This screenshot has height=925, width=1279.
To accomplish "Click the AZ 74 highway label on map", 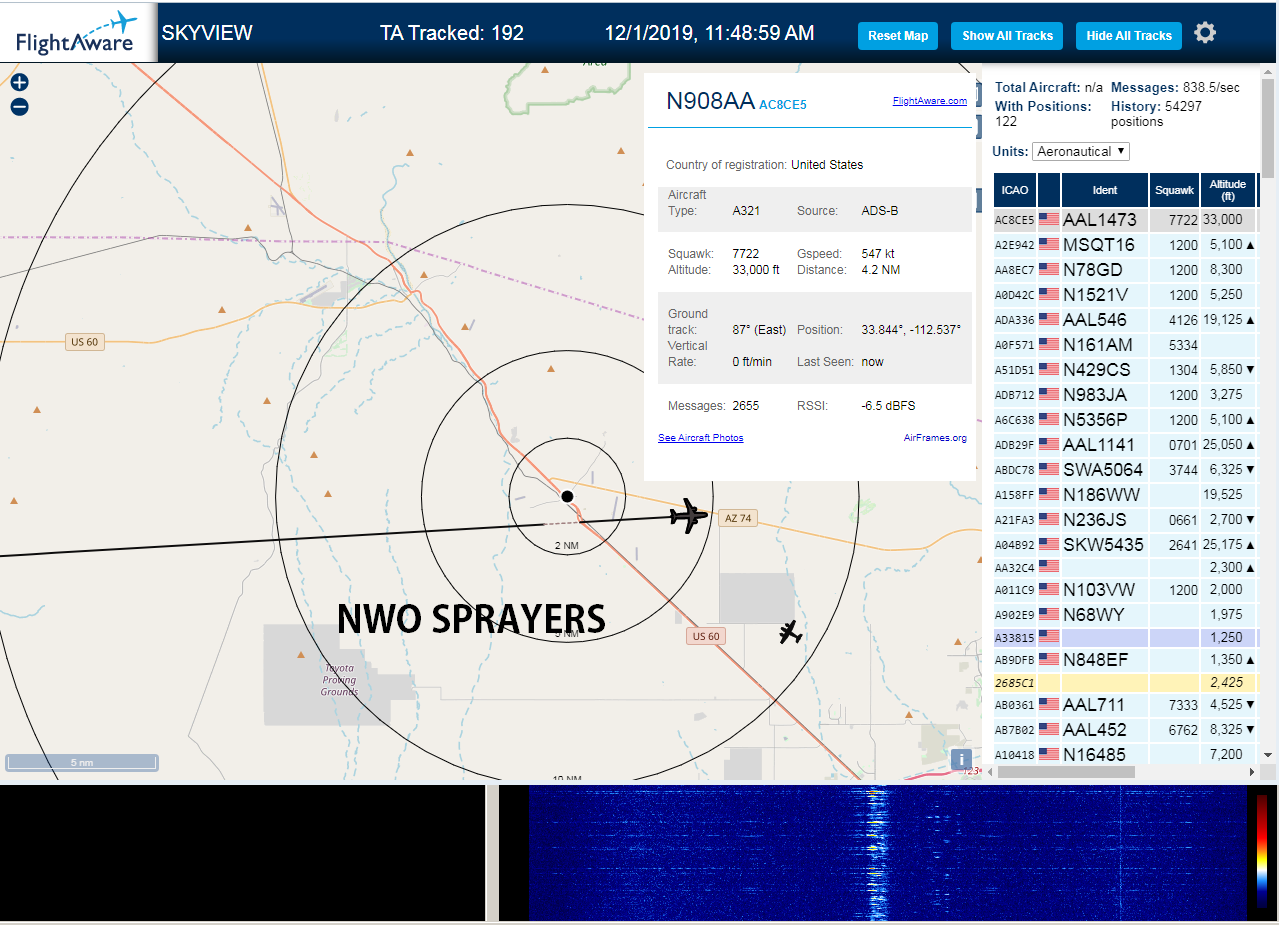I will [x=737, y=518].
